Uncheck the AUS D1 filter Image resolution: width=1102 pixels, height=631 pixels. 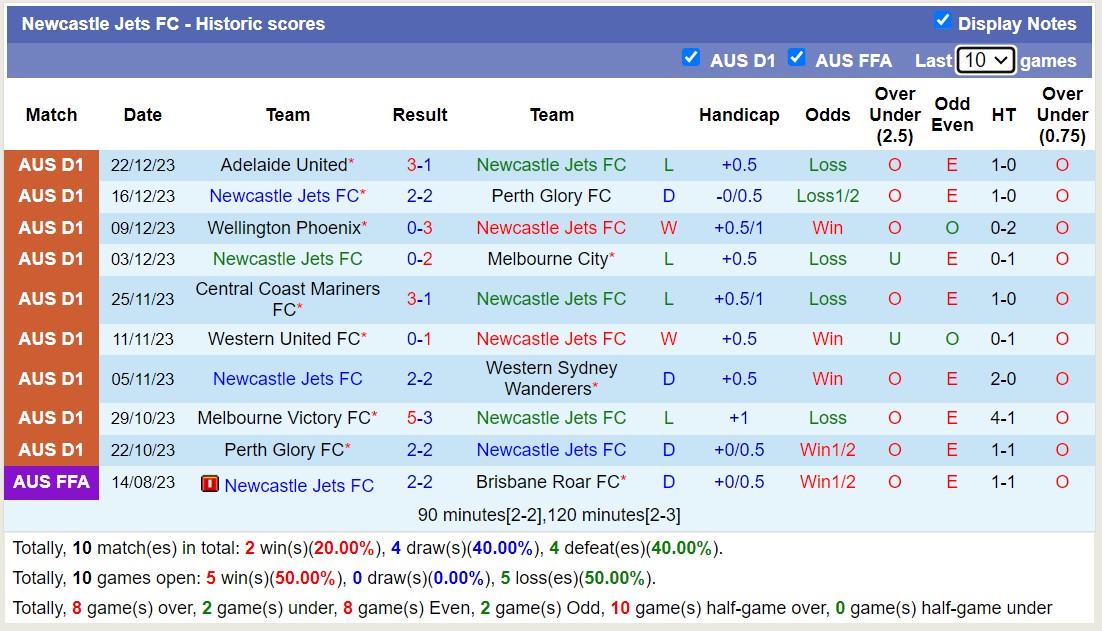click(x=691, y=59)
